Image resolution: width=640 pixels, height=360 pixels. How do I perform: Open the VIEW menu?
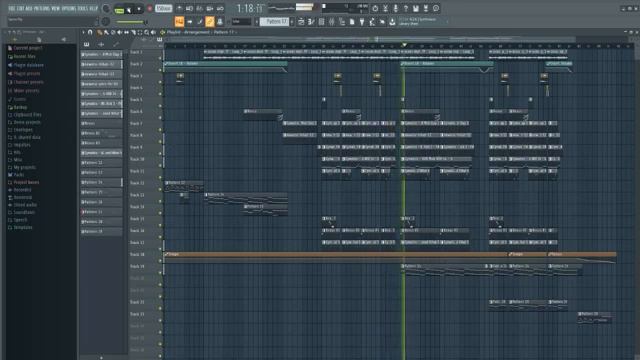56,9
